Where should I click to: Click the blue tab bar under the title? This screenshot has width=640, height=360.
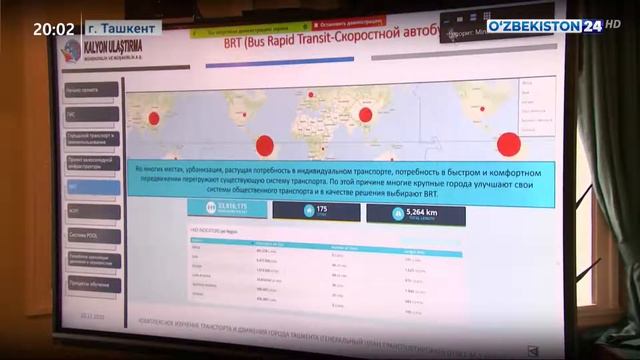(280, 62)
